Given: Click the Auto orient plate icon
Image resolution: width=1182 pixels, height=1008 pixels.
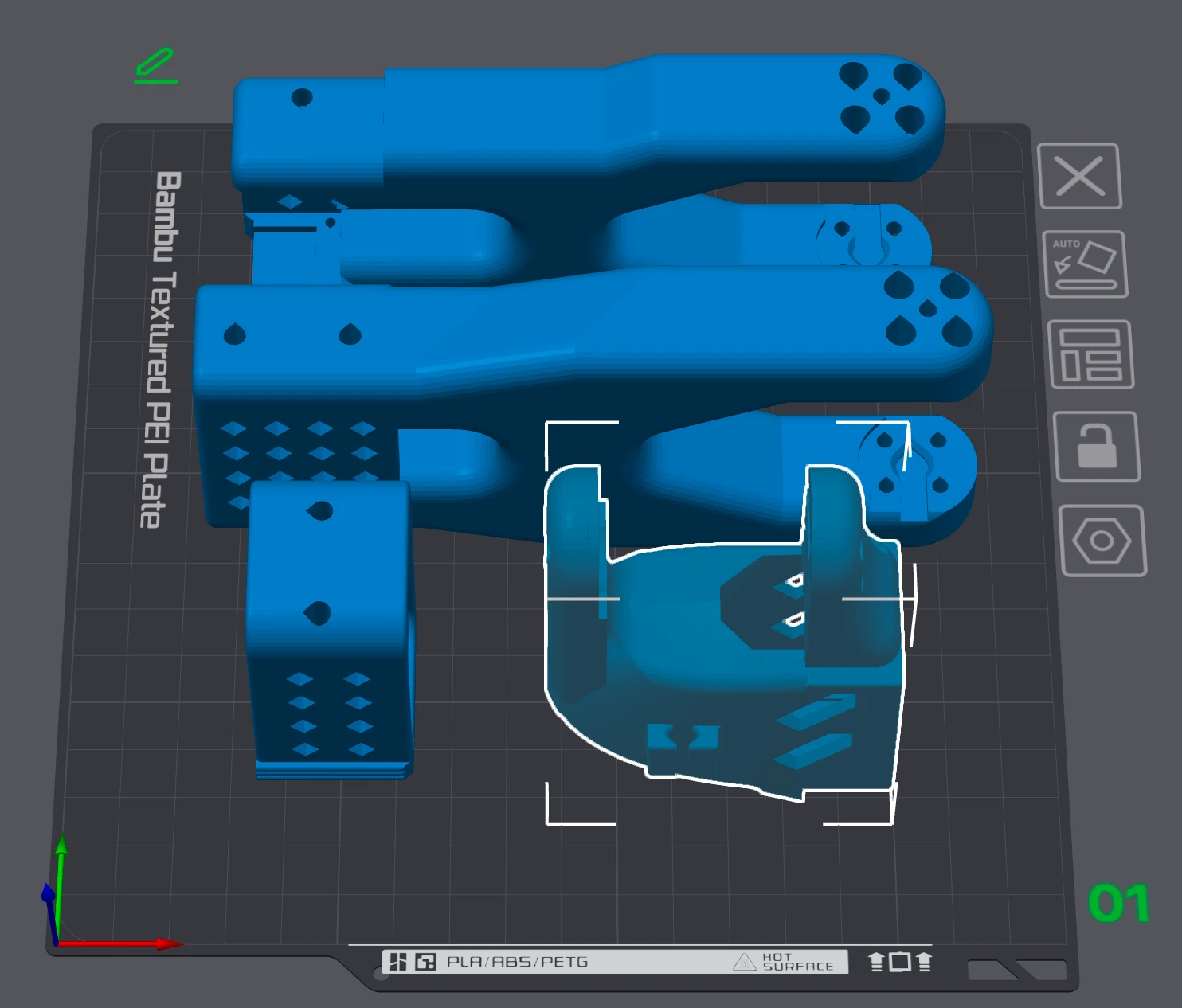Looking at the screenshot, I should click(x=1085, y=264).
